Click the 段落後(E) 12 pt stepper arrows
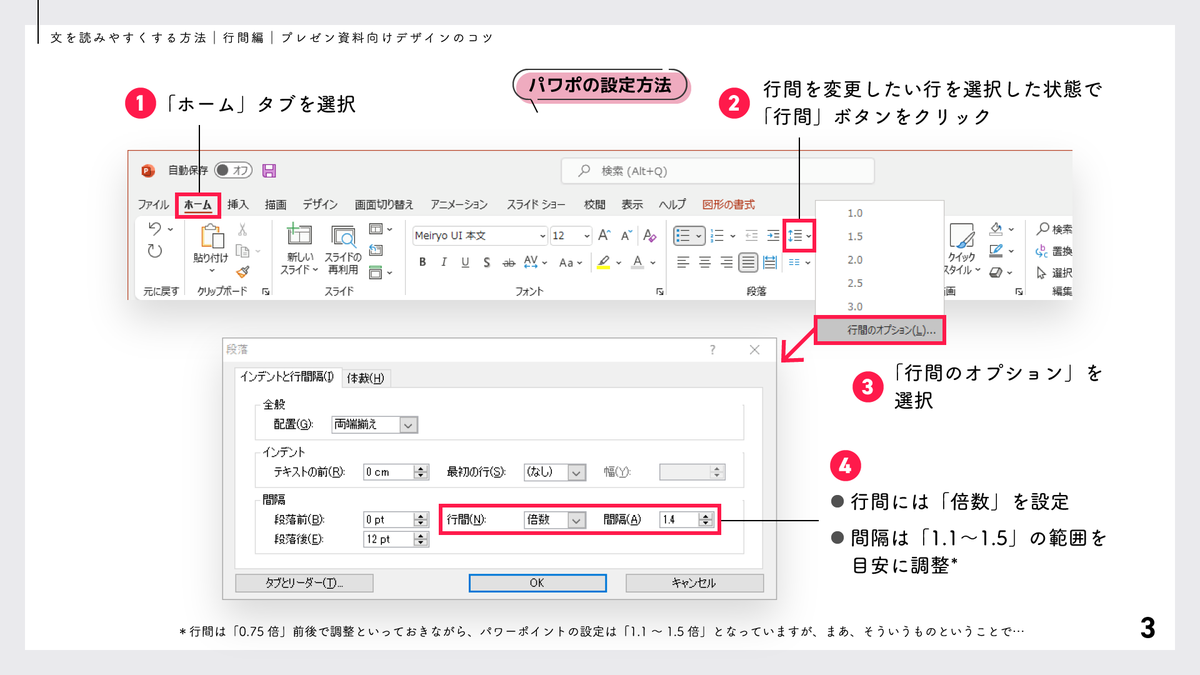1200x675 pixels. (x=421, y=540)
